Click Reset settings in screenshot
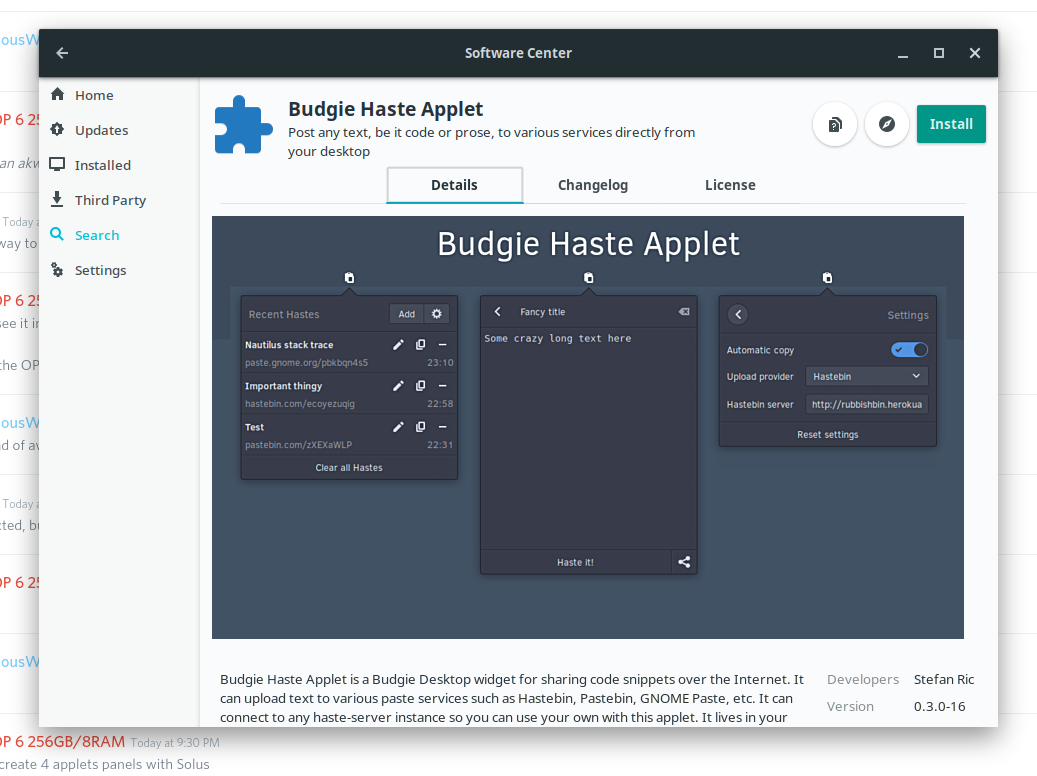 [x=827, y=435]
